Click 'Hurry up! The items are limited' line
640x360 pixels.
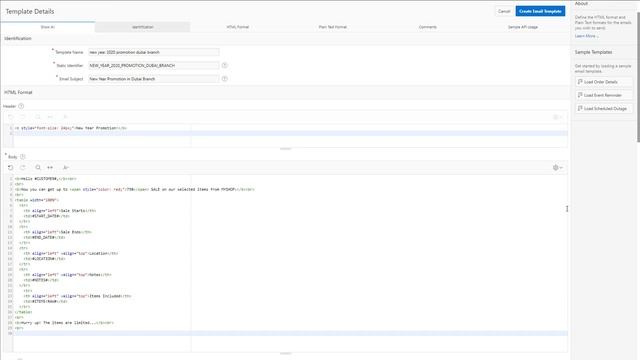tap(64, 322)
